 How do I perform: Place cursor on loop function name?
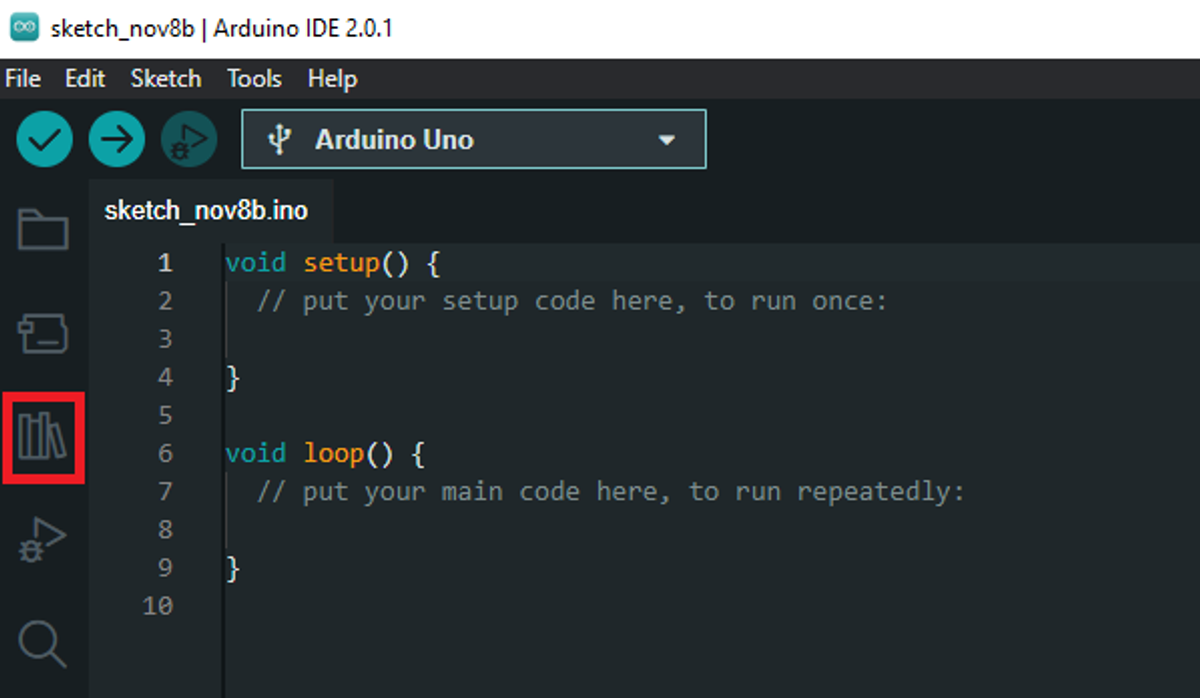pos(334,454)
